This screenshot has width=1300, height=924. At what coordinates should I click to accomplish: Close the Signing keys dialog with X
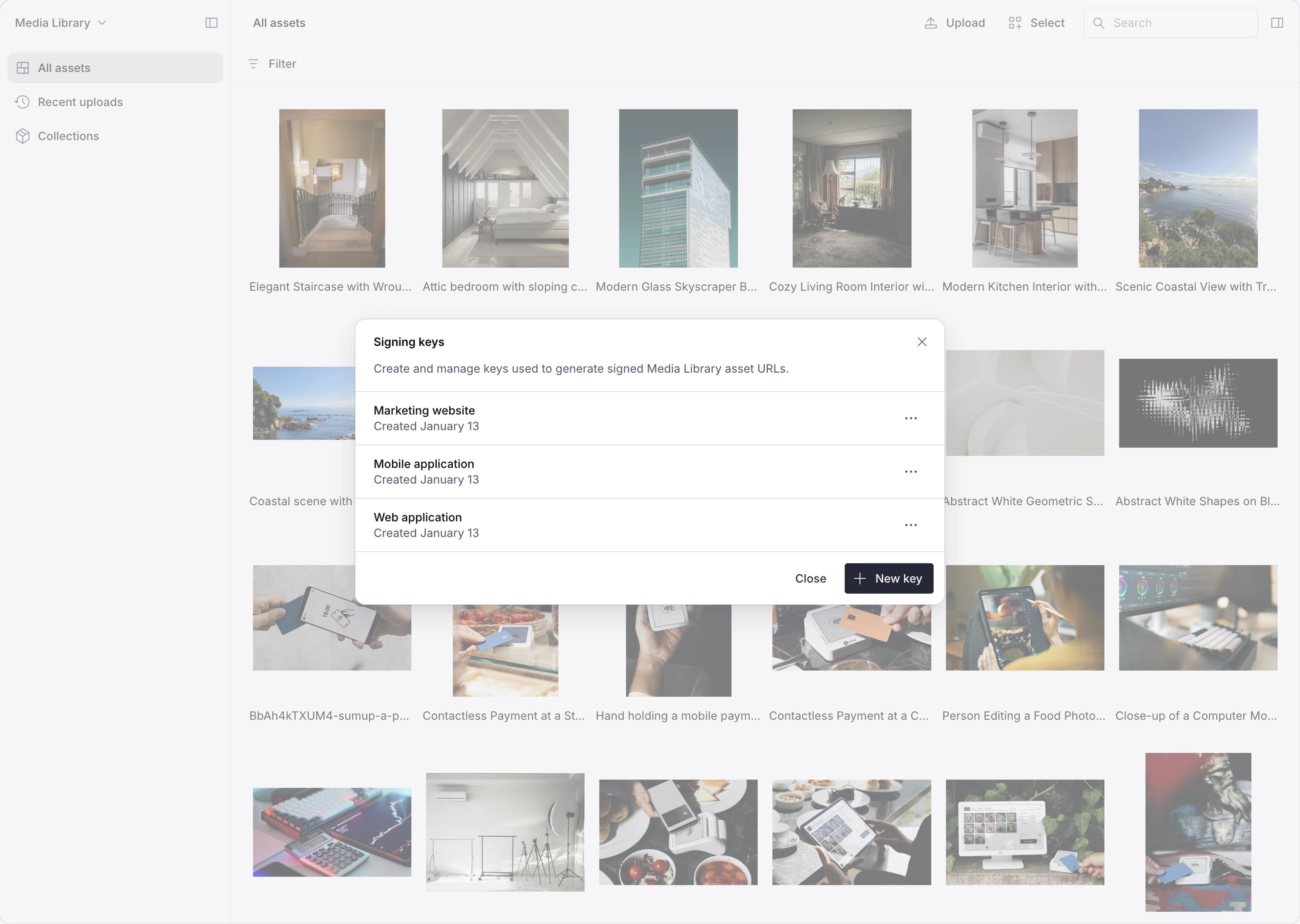click(922, 342)
